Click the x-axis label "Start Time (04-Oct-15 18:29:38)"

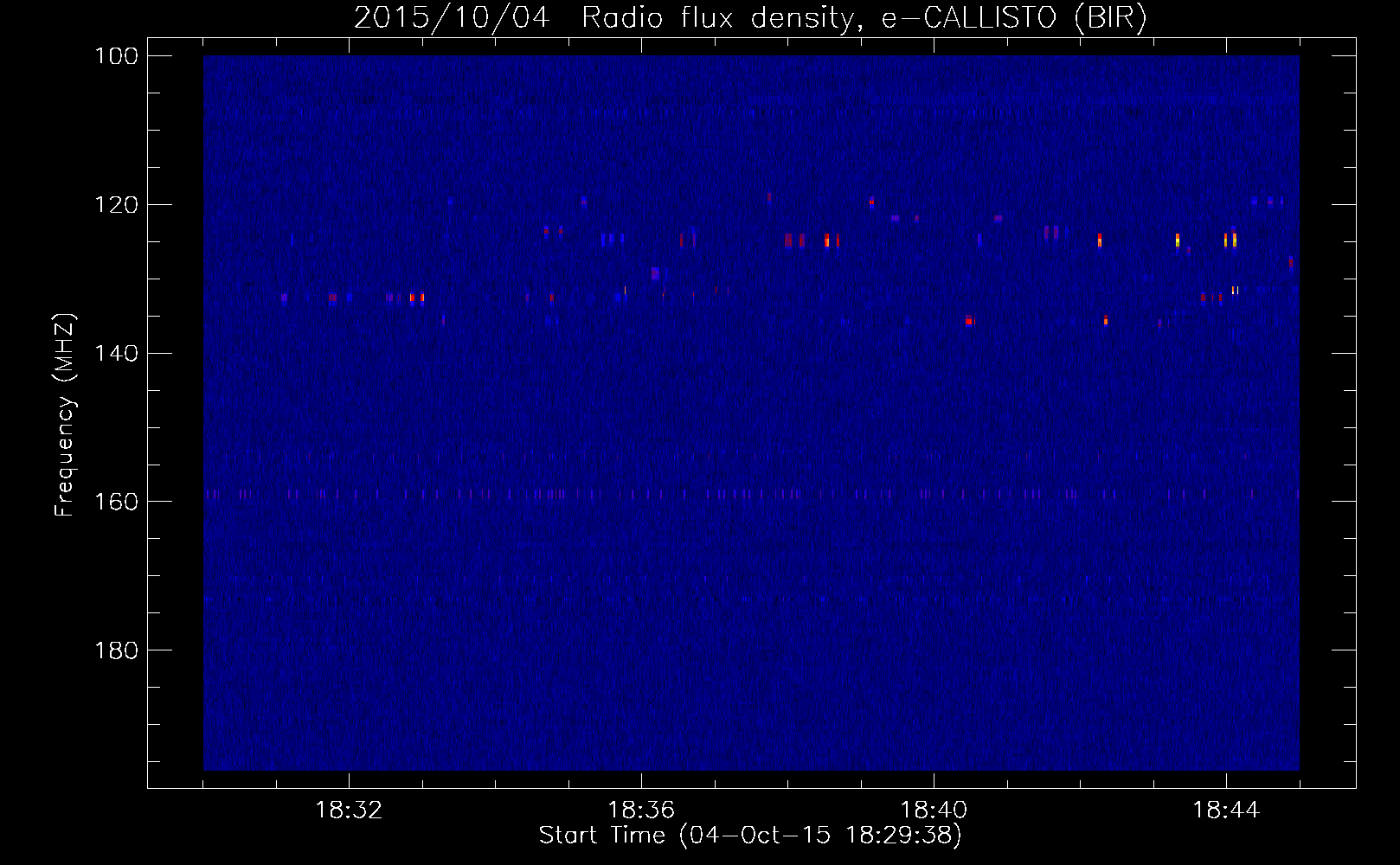pos(750,836)
